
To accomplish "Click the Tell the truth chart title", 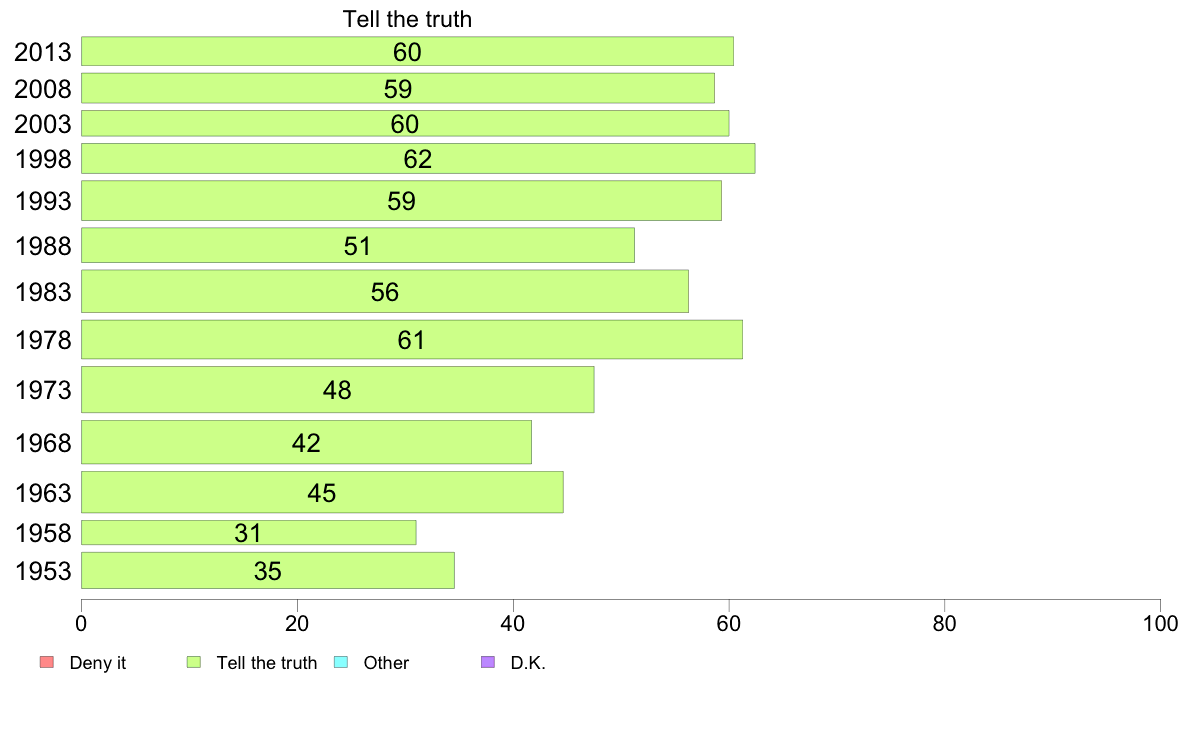I will tap(408, 19).
